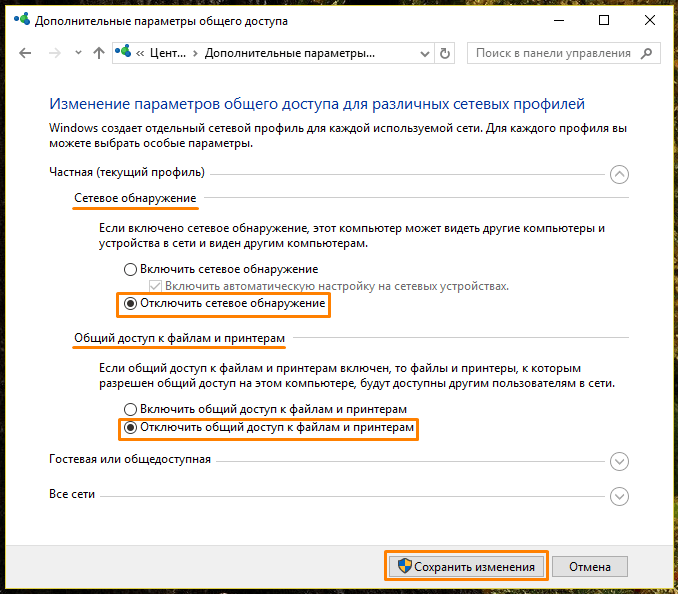Expand the "Все сети" section
The width and height of the screenshot is (678, 594).
click(x=619, y=496)
